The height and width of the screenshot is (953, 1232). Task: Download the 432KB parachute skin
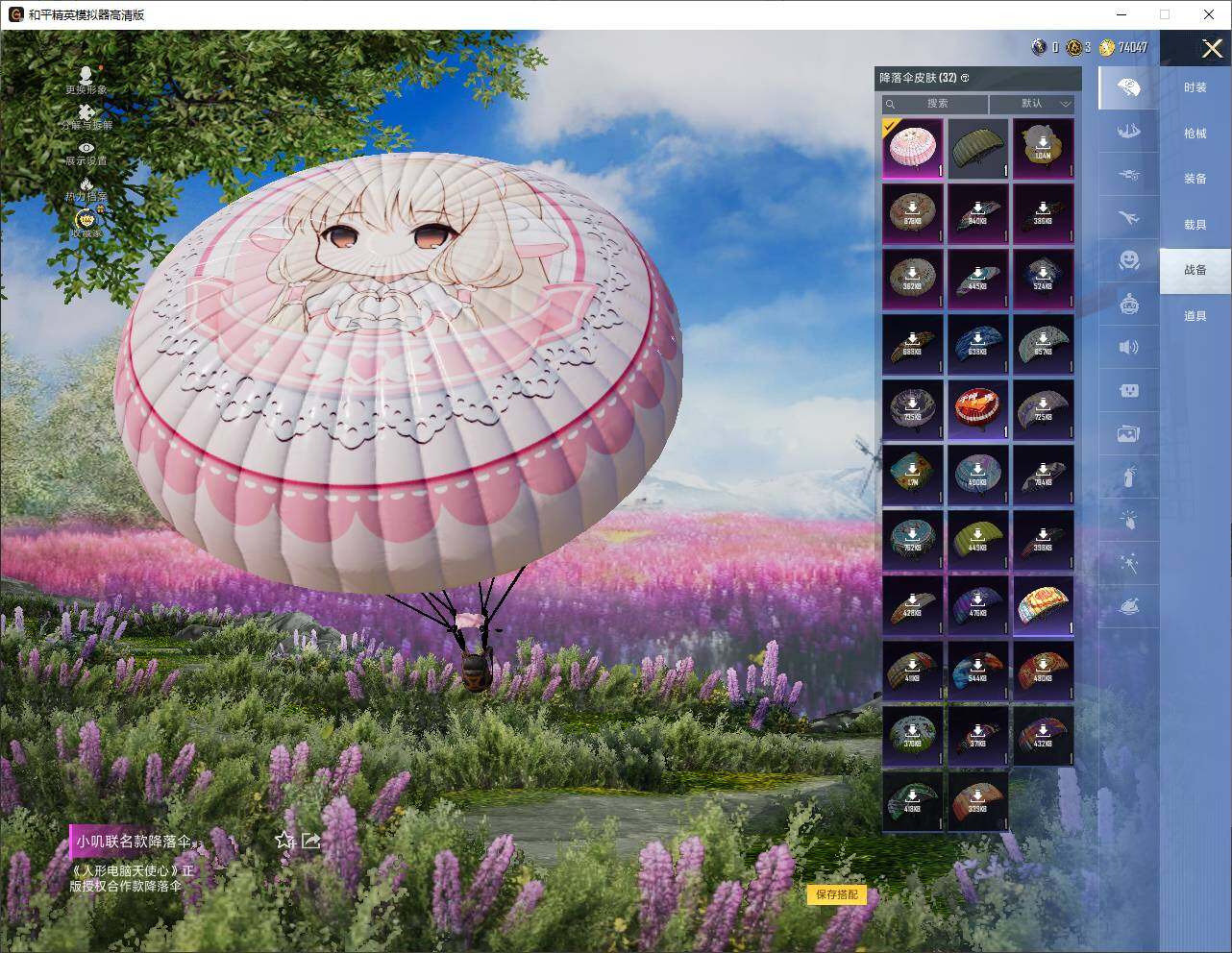1044,737
